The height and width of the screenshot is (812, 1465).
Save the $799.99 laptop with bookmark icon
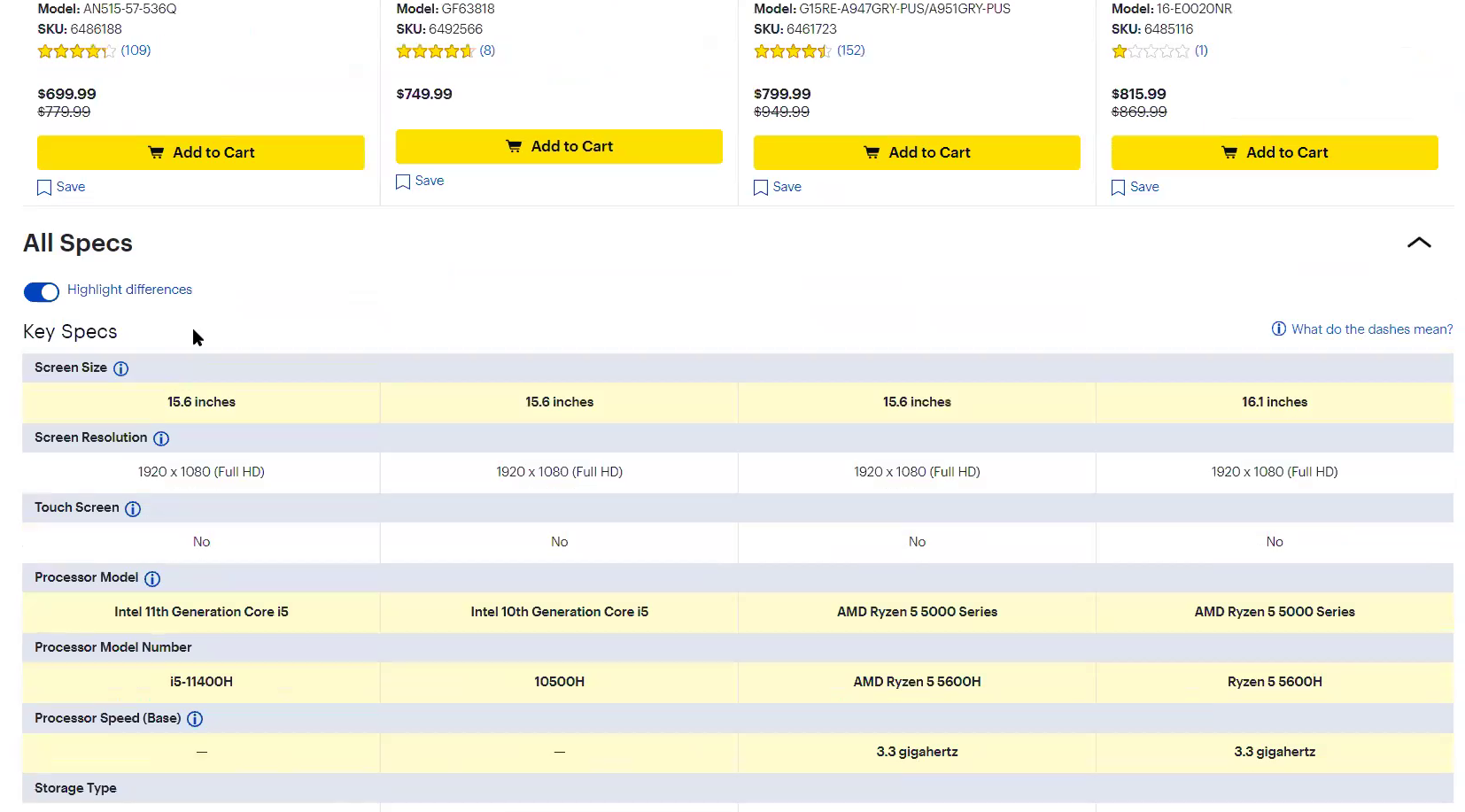(x=761, y=188)
